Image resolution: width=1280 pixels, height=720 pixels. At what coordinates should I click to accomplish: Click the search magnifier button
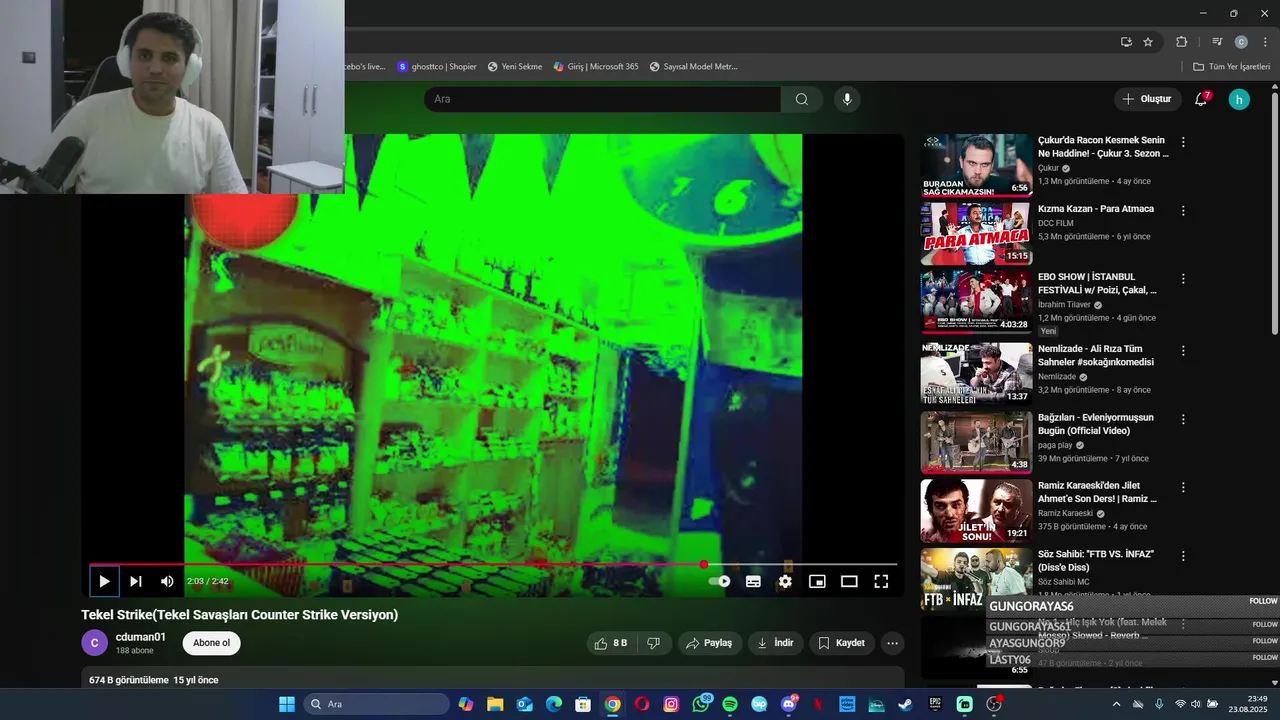pos(802,99)
